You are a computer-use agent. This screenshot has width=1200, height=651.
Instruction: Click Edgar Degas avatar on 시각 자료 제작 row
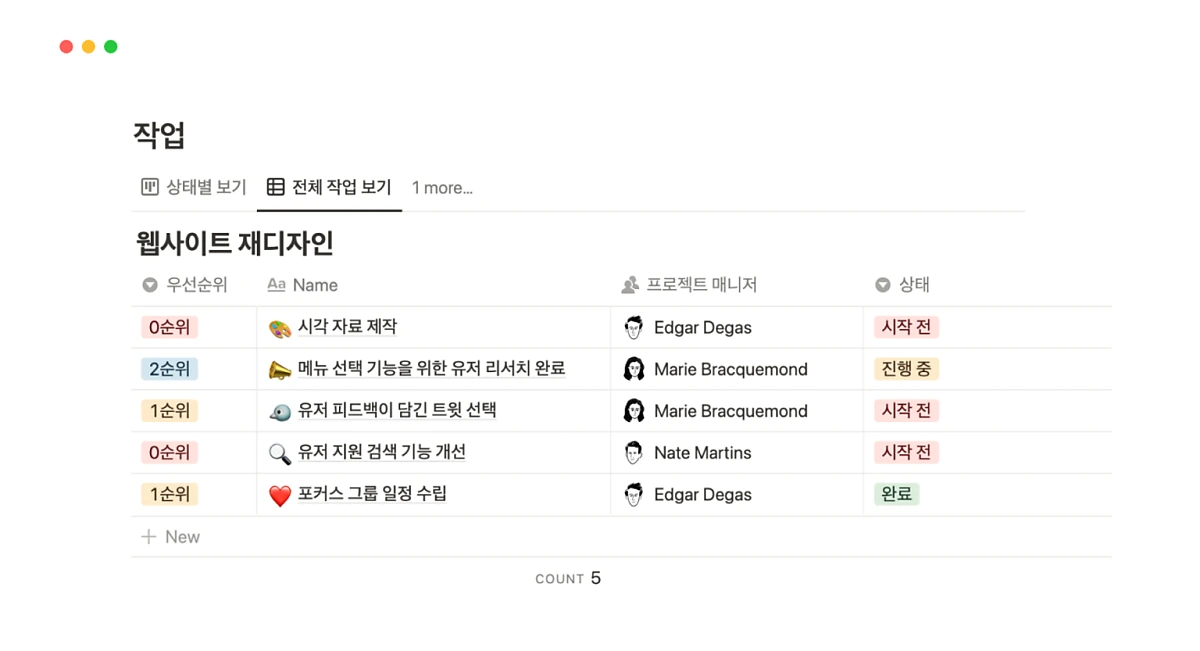click(634, 327)
